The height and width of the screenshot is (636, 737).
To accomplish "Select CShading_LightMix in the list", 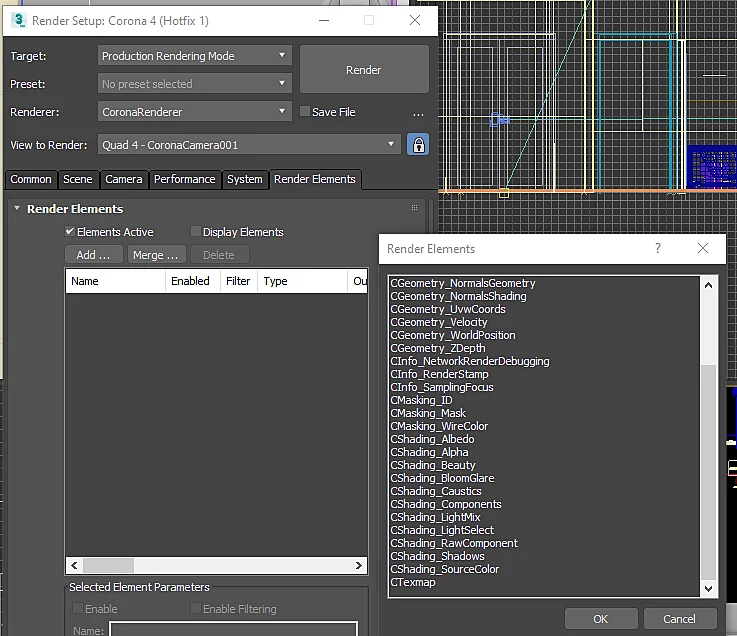I will (435, 517).
